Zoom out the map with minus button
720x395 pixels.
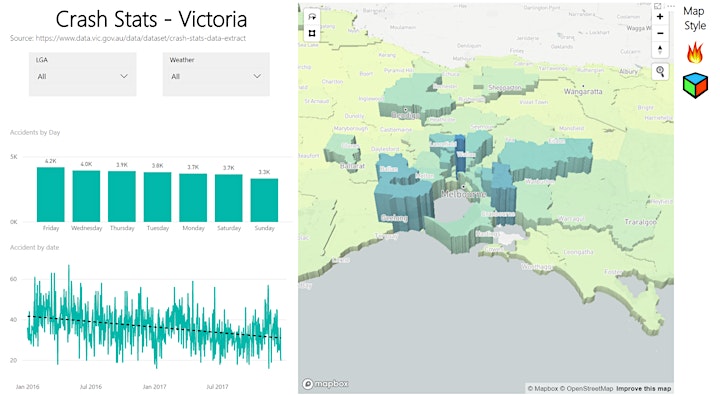pyautogui.click(x=660, y=34)
